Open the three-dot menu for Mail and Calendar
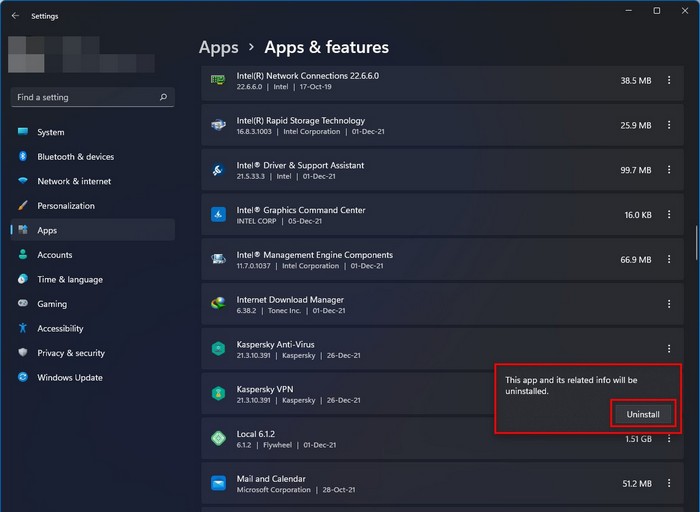Image resolution: width=700 pixels, height=512 pixels. [669, 484]
